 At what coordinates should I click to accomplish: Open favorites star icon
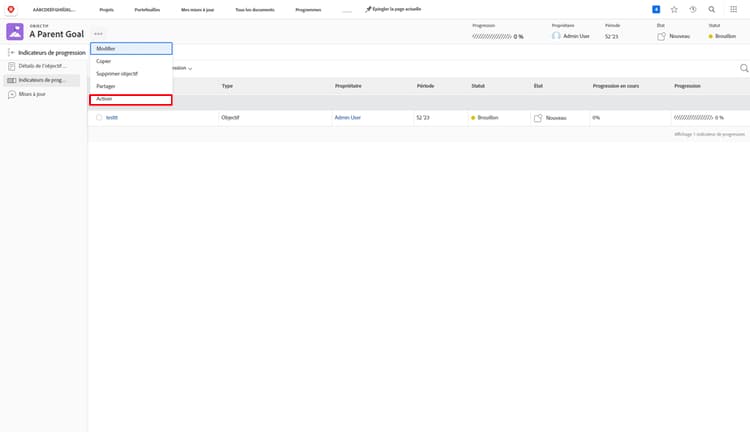[674, 9]
